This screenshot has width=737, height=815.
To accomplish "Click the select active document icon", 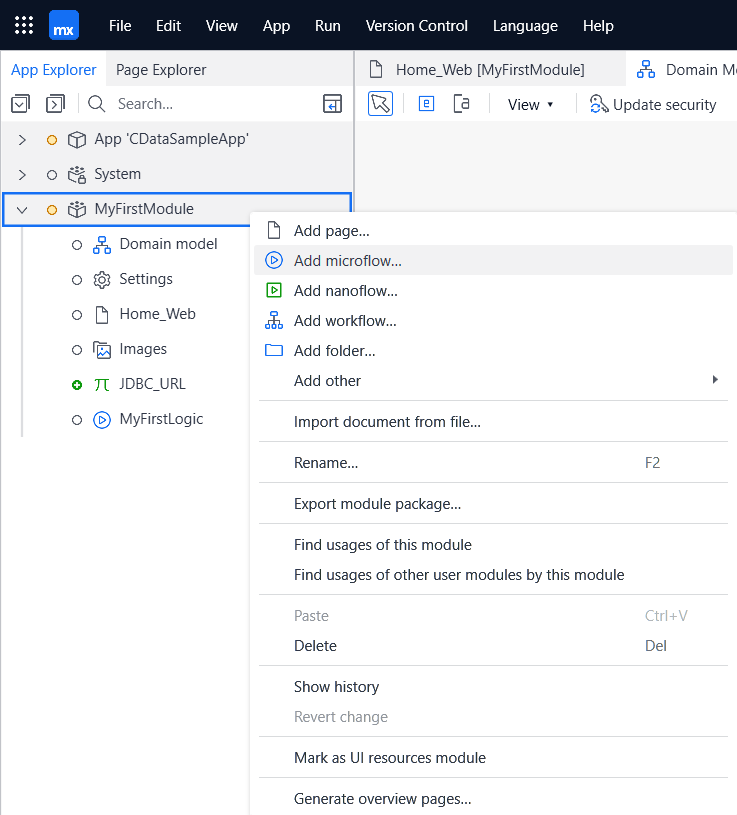I will [332, 104].
